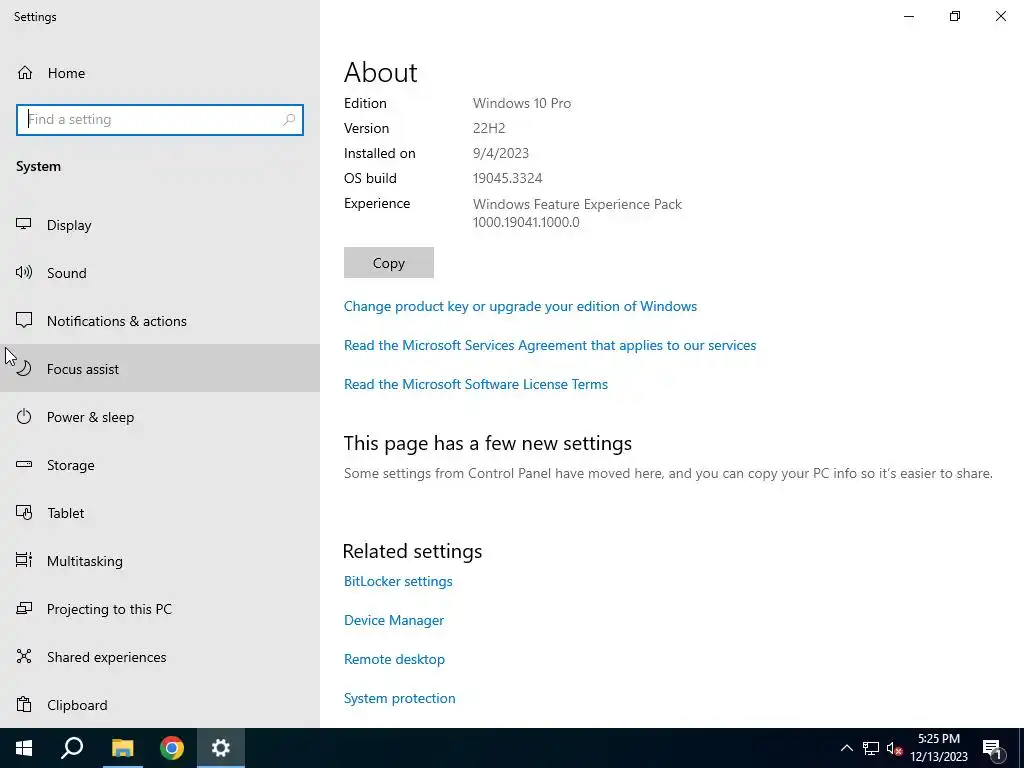
Task: Copy Windows specifications with Copy button
Action: click(x=389, y=263)
